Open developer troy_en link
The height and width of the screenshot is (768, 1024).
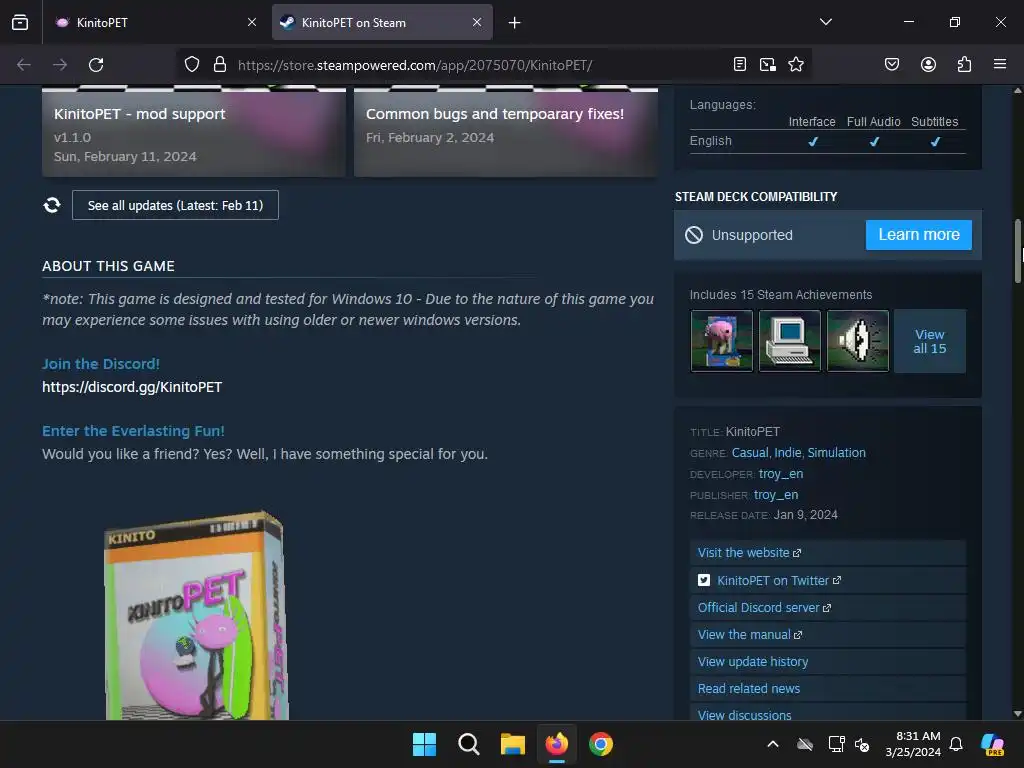(781, 473)
